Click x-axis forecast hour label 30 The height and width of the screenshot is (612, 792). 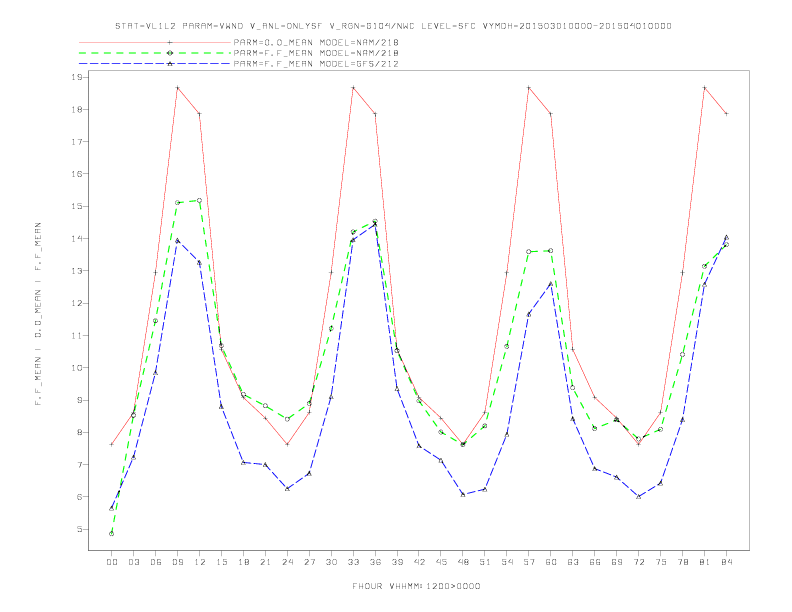(331, 562)
